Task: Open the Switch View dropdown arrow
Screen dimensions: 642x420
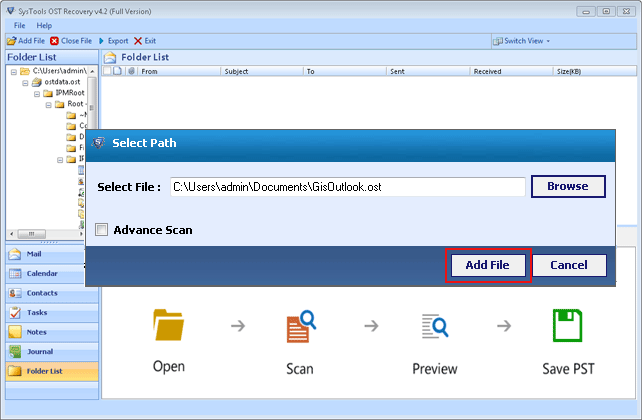Action: click(548, 41)
